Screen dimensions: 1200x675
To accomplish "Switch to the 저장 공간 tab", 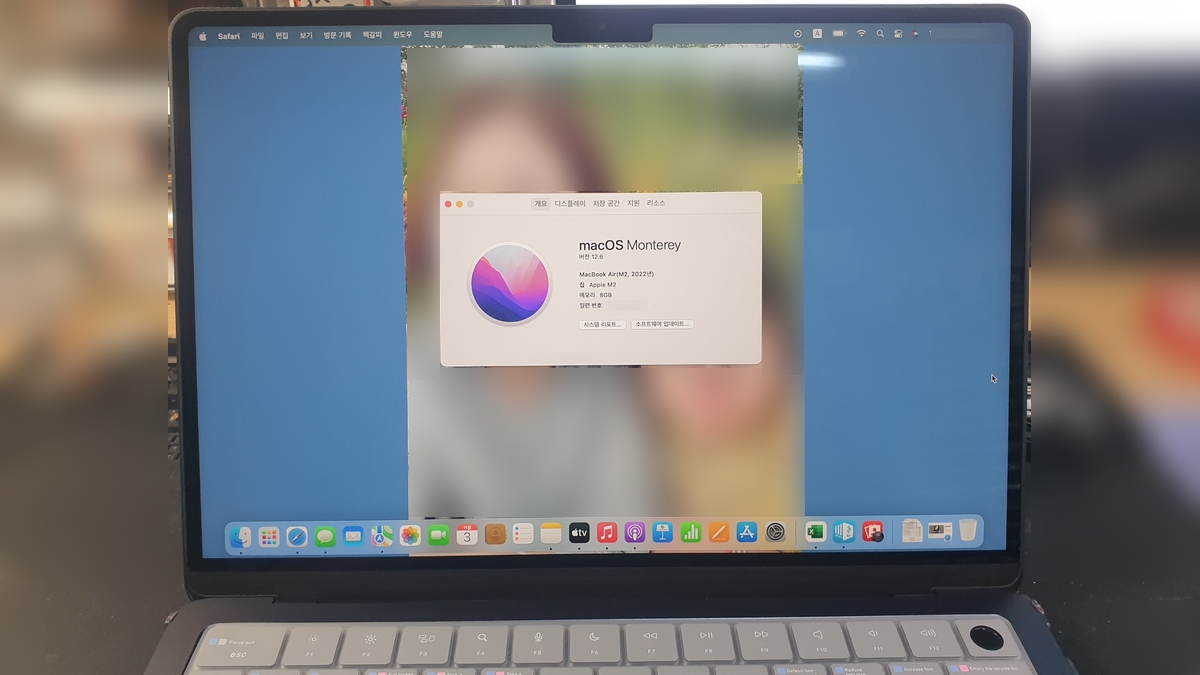I will click(606, 203).
